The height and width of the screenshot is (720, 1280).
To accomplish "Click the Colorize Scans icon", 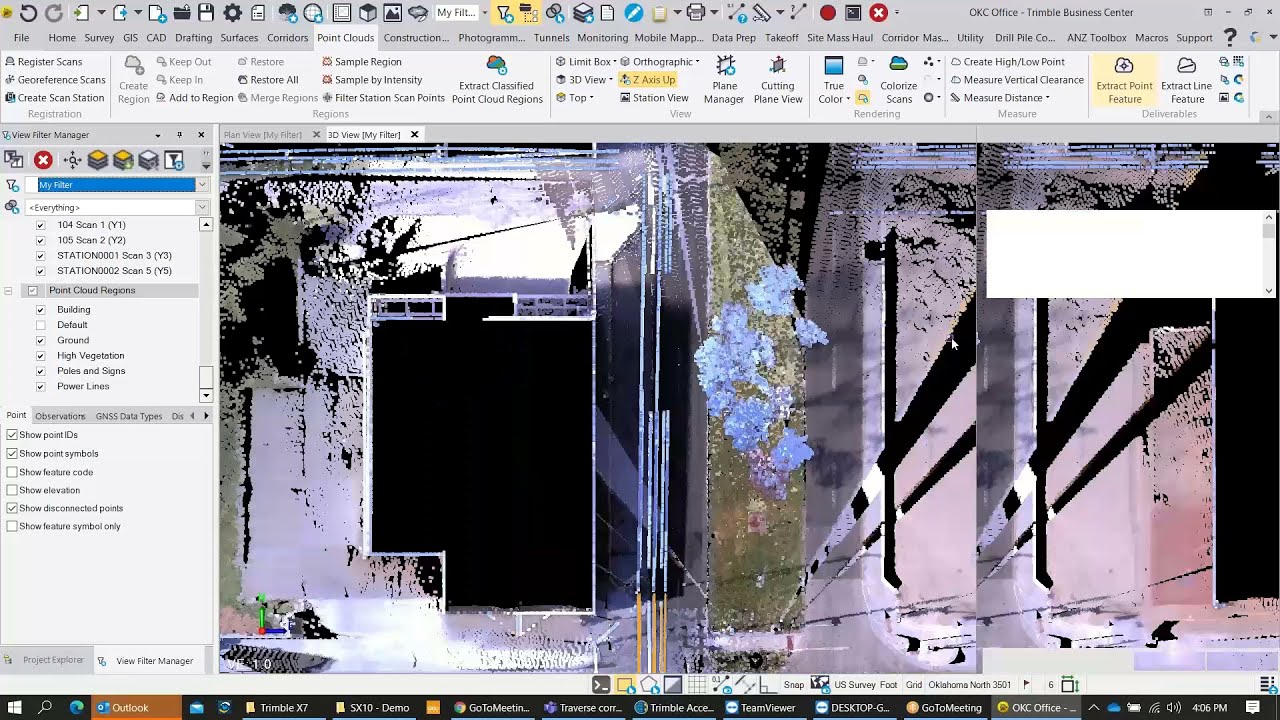I will pyautogui.click(x=899, y=79).
